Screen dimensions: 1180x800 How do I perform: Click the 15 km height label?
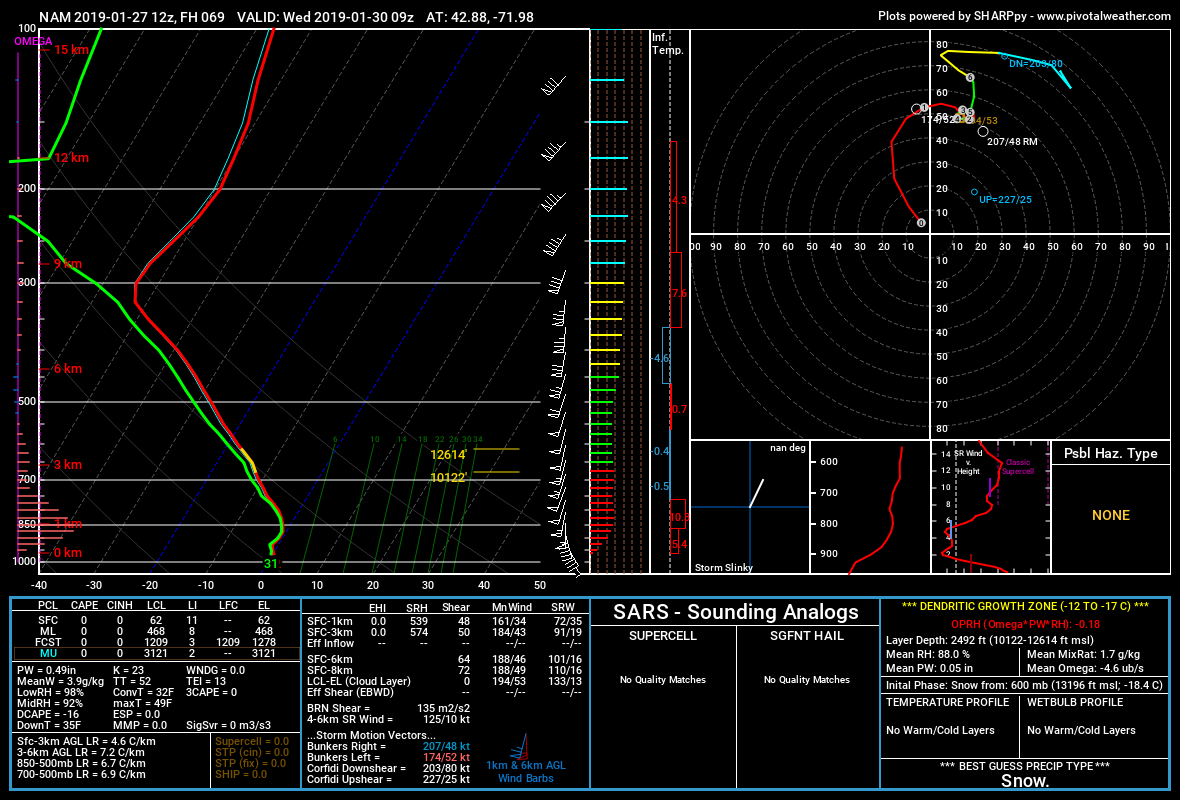pos(71,50)
